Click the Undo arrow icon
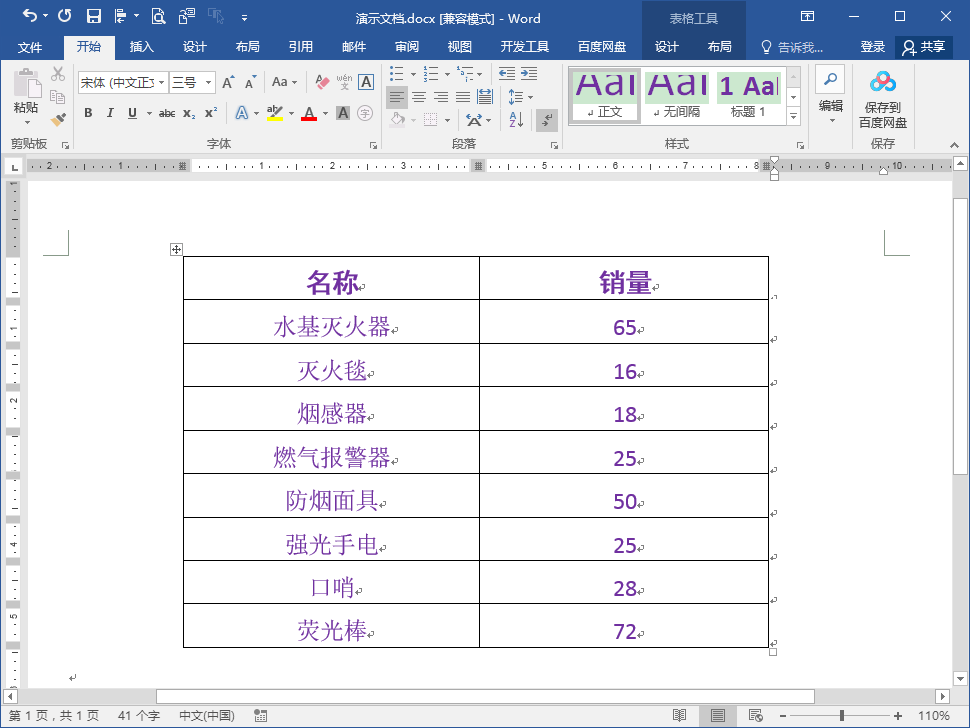Image resolution: width=970 pixels, height=728 pixels. point(29,16)
